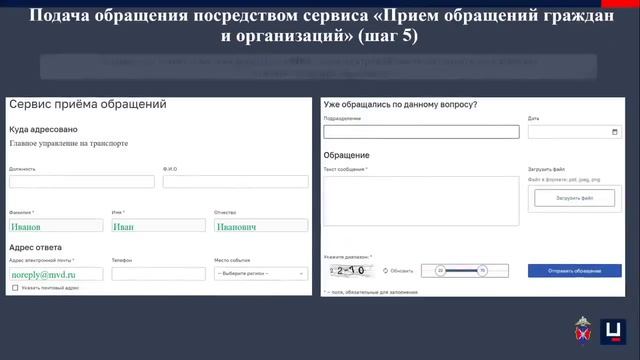
Task: Grab the left range slider handle marked 20
Action: coord(440,271)
